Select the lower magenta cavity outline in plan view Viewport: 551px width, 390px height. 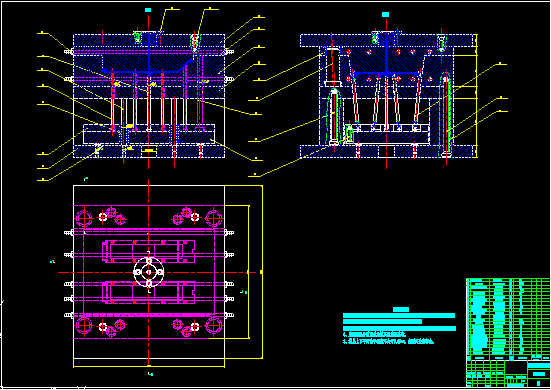pyautogui.click(x=149, y=292)
